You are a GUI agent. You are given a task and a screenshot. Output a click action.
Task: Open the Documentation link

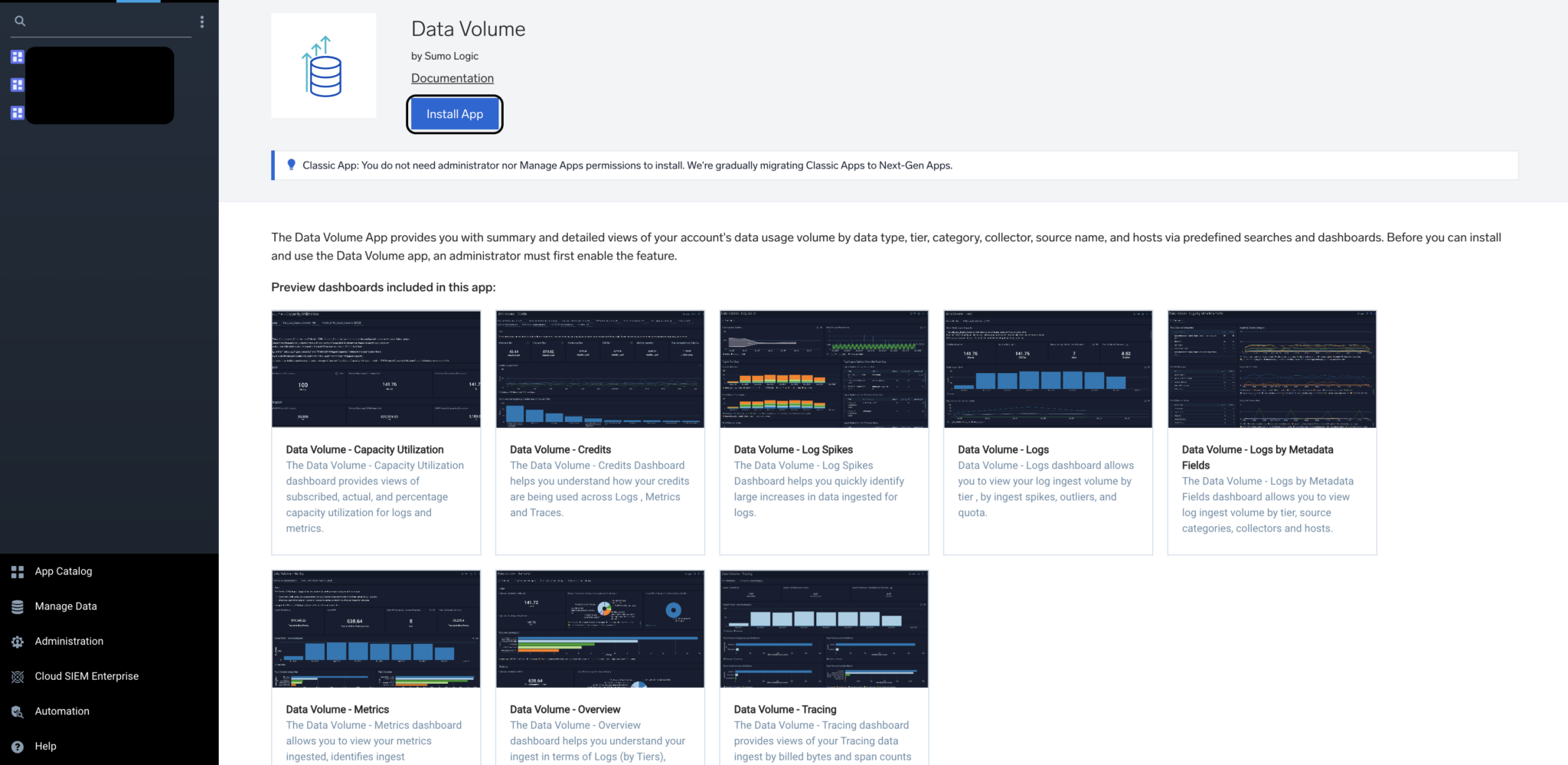pyautogui.click(x=452, y=77)
